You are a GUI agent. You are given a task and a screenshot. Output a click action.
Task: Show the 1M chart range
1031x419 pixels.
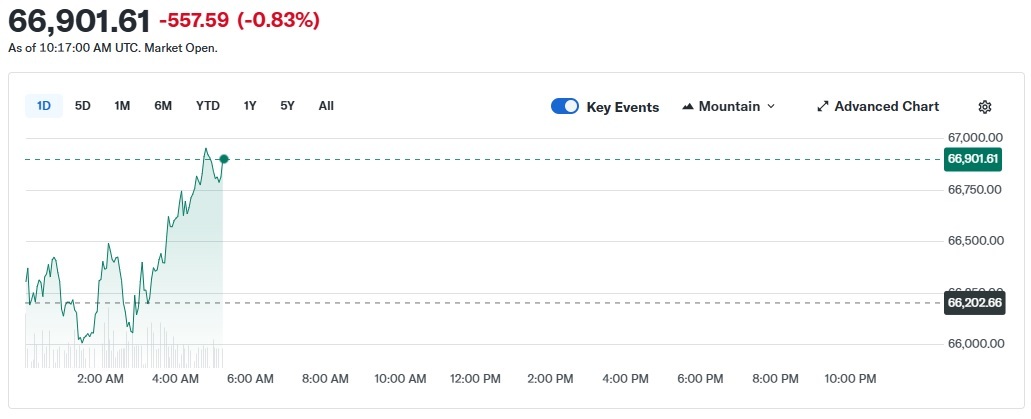pyautogui.click(x=122, y=106)
